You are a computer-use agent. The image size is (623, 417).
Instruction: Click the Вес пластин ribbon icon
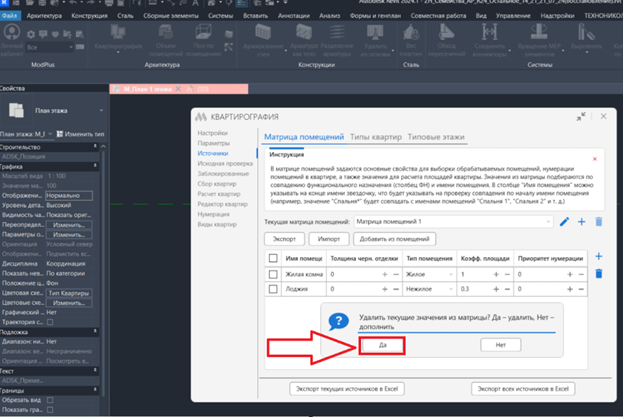point(411,32)
